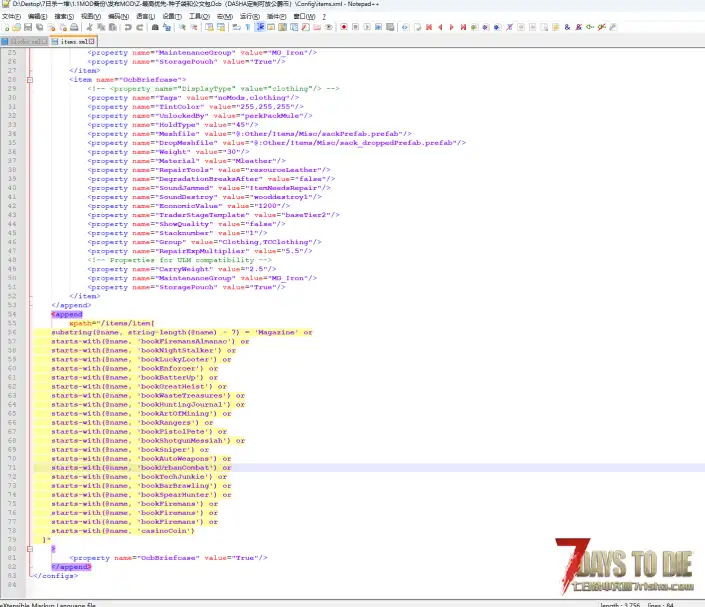The width and height of the screenshot is (705, 607).
Task: Play back the recorded macro icon
Action: coord(367,27)
